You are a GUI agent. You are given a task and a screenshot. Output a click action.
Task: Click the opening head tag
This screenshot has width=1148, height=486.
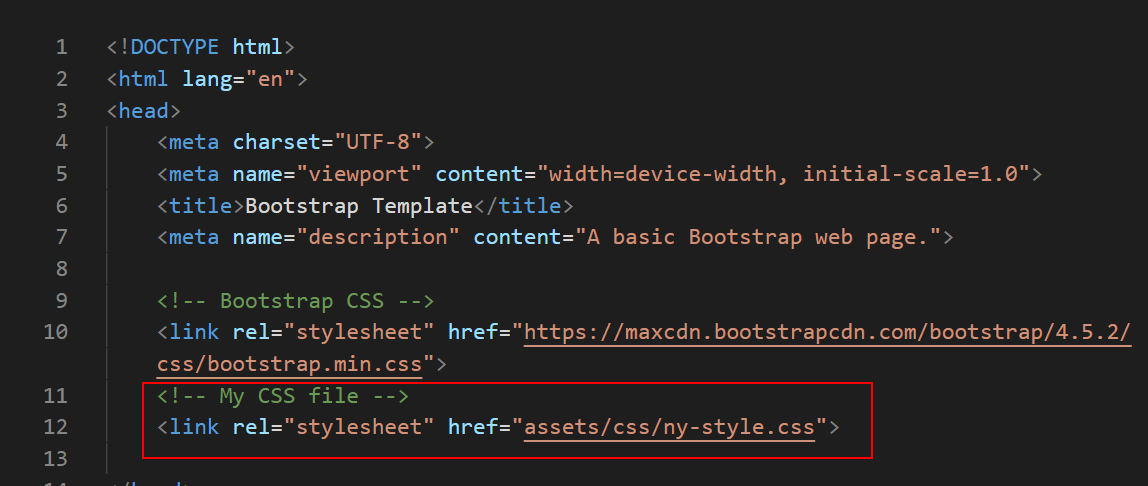tap(143, 111)
